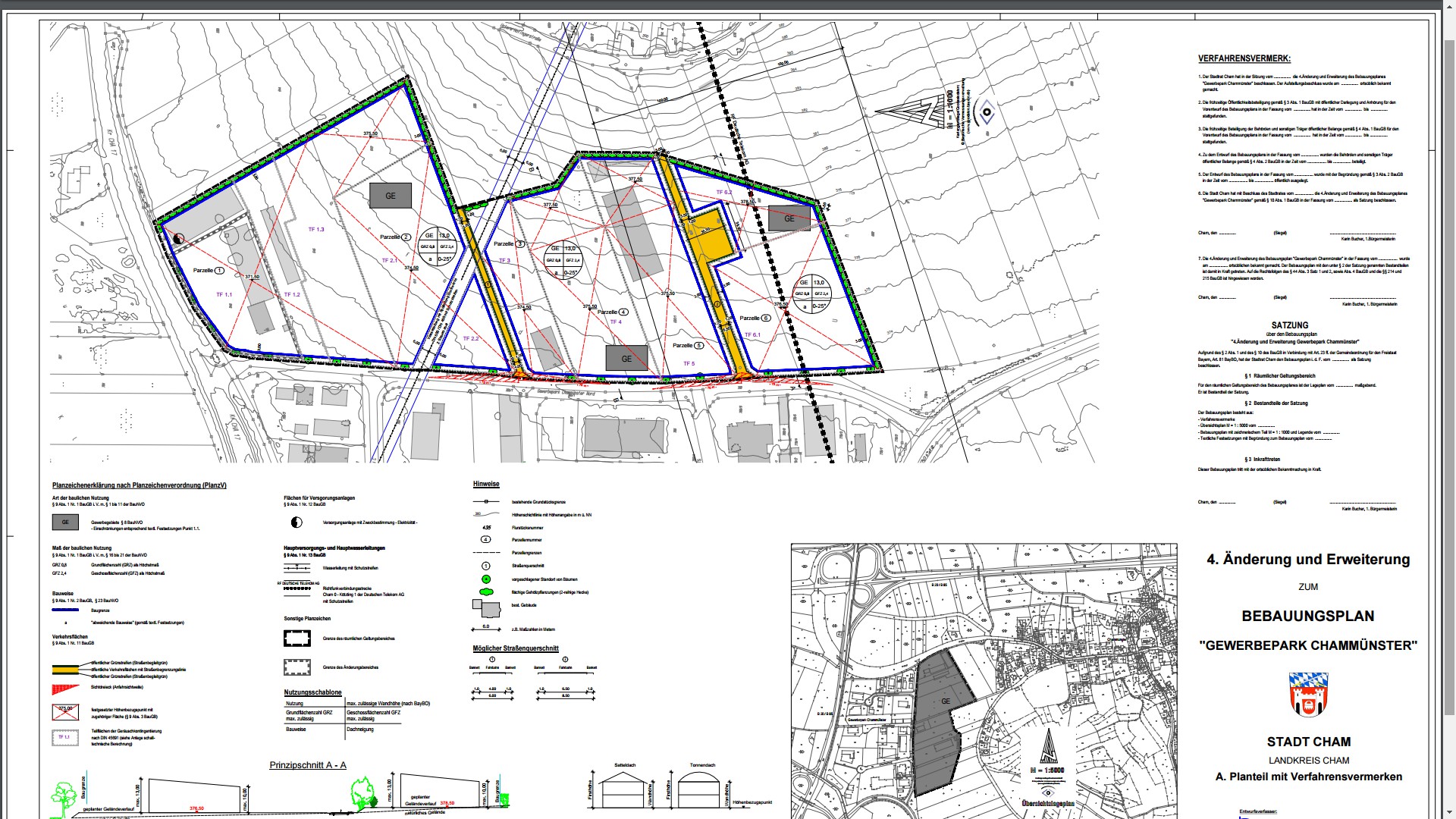Click the 'Übersichtslageplan' label

(1047, 803)
